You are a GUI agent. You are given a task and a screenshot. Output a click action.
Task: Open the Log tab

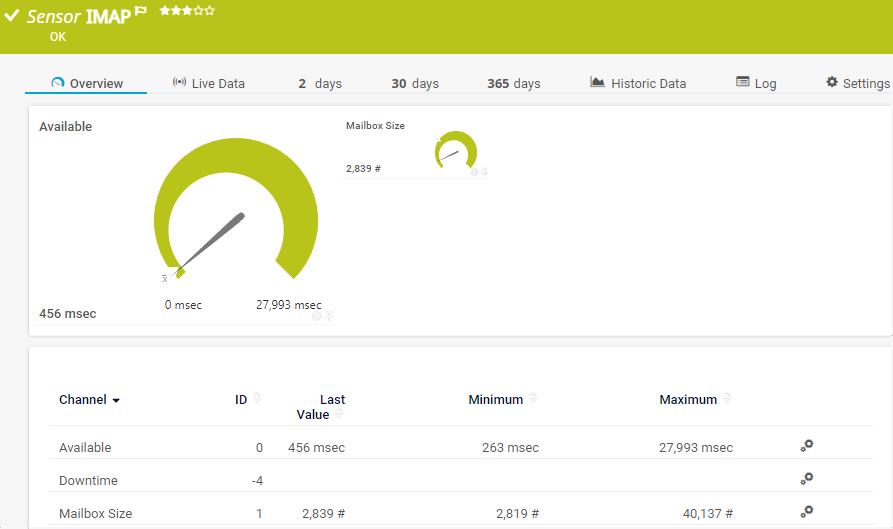(756, 83)
